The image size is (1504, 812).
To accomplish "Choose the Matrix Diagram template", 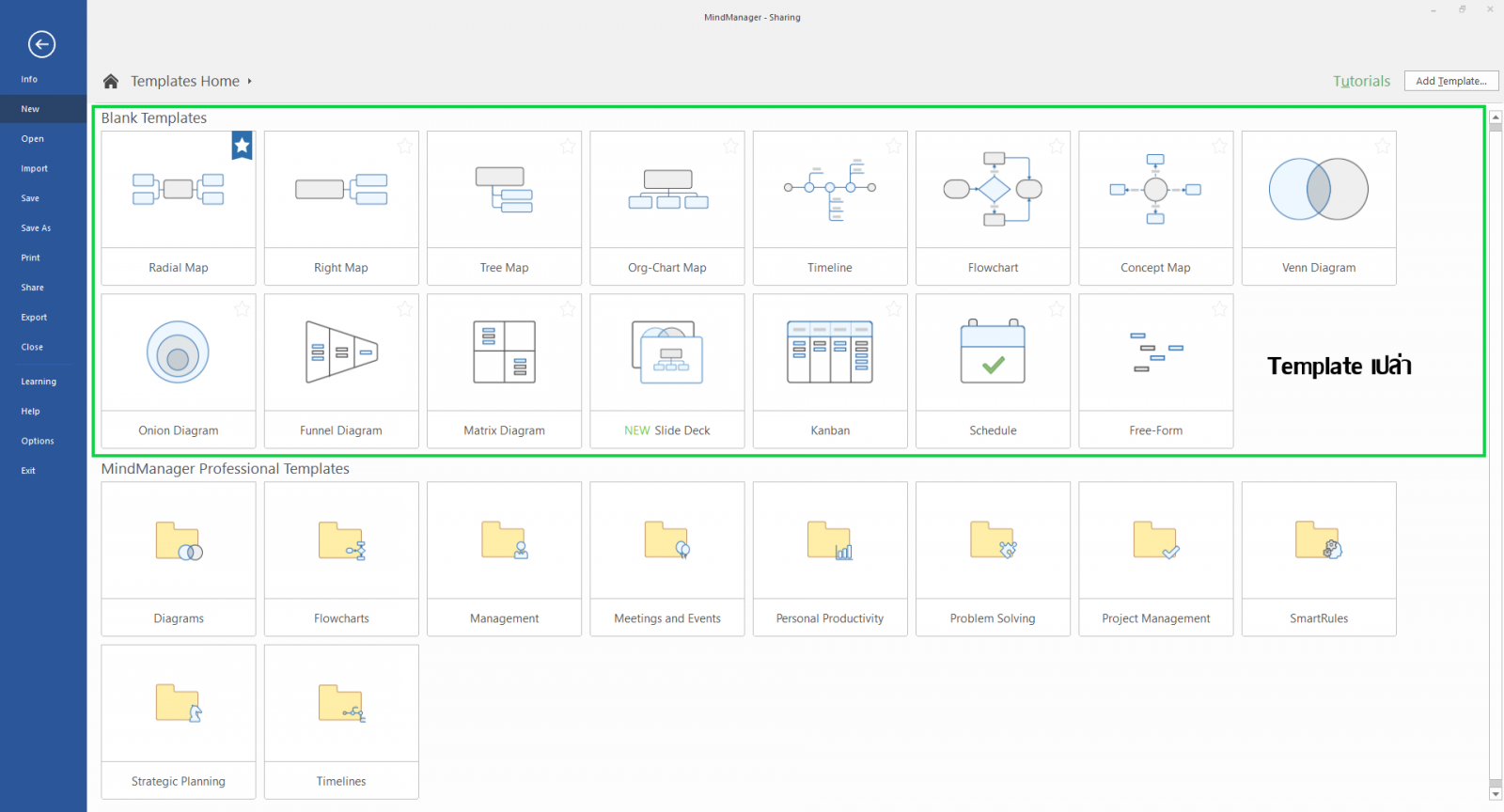I will [x=504, y=371].
